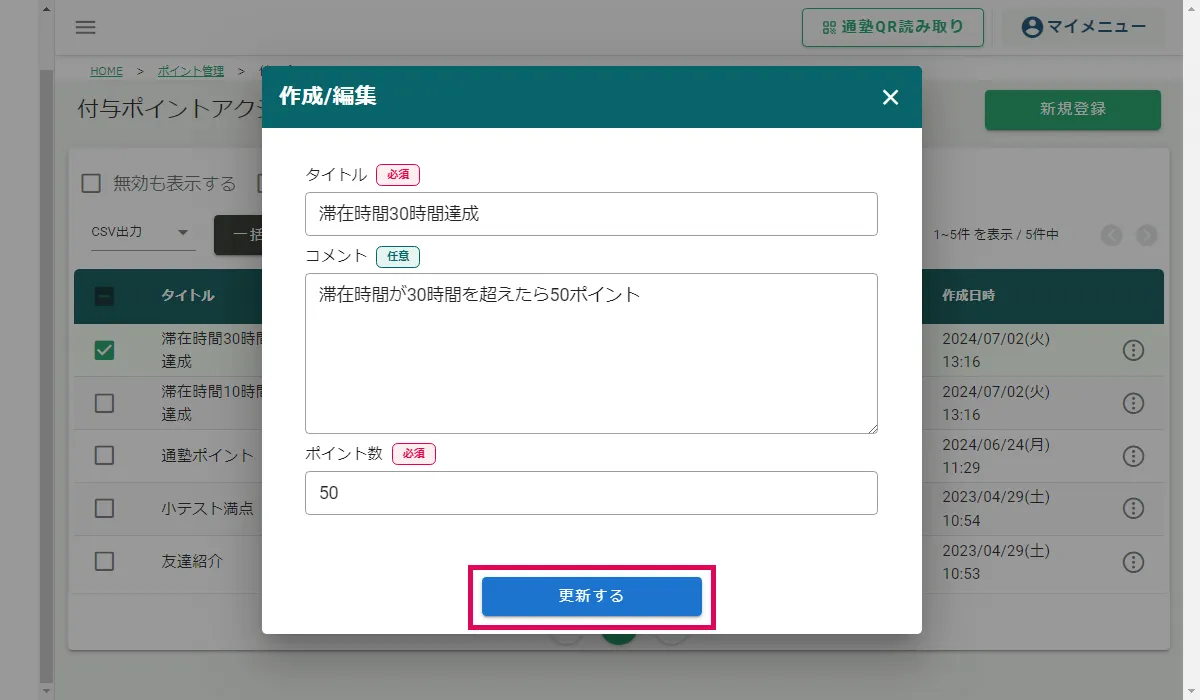Go to the previous page arrow
The image size is (1200, 700).
(x=1112, y=235)
